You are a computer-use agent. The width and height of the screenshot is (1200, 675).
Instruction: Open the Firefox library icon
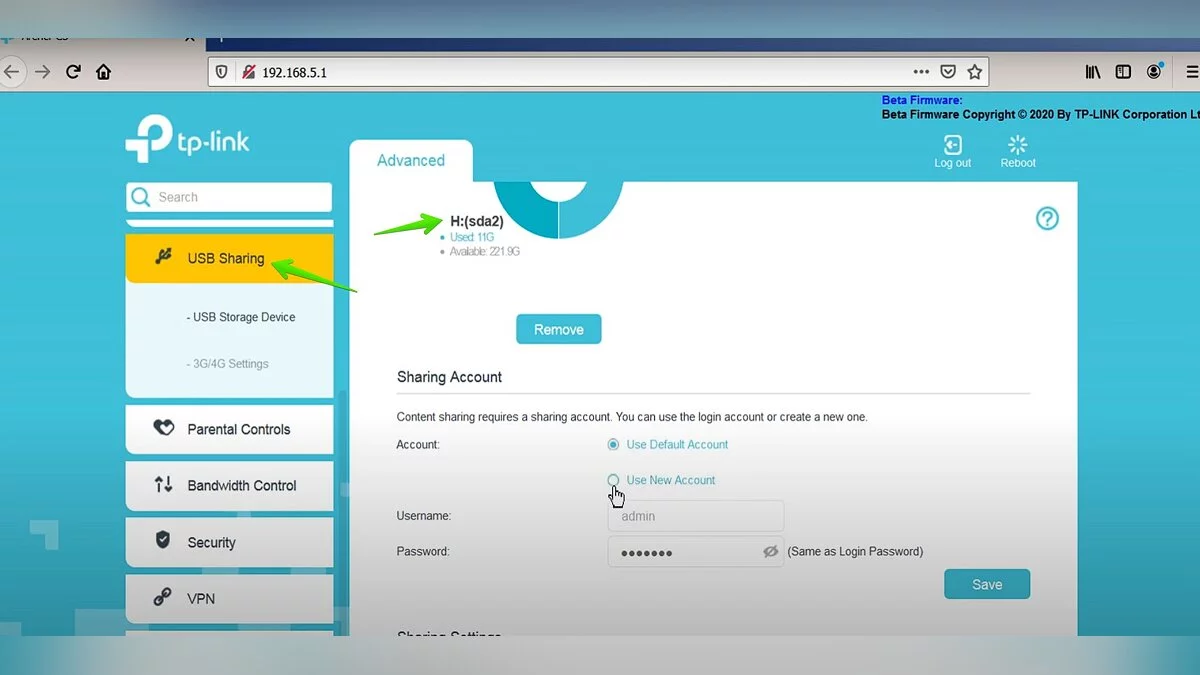tap(1093, 72)
